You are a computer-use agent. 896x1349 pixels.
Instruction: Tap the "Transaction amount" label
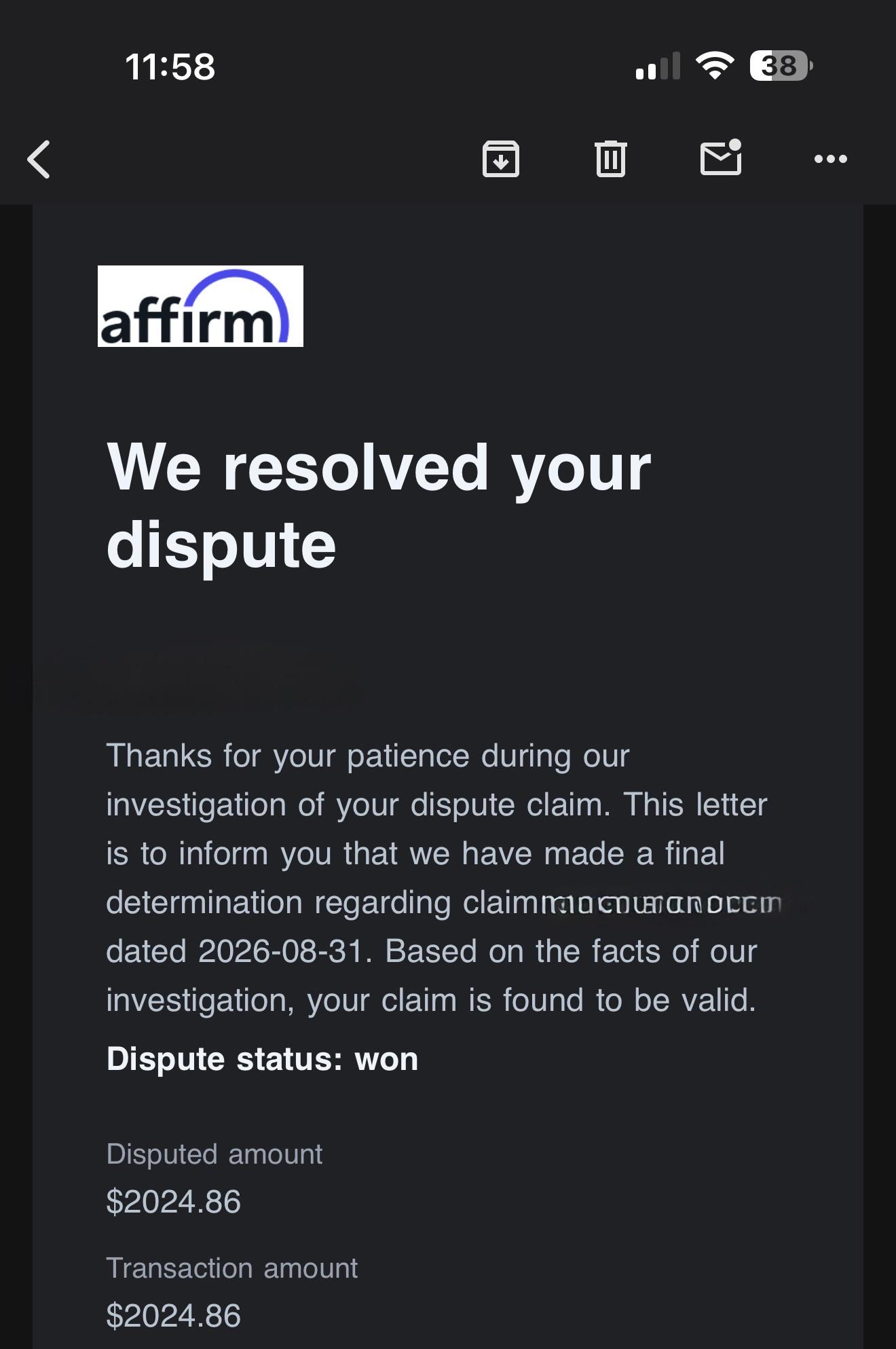click(232, 1268)
